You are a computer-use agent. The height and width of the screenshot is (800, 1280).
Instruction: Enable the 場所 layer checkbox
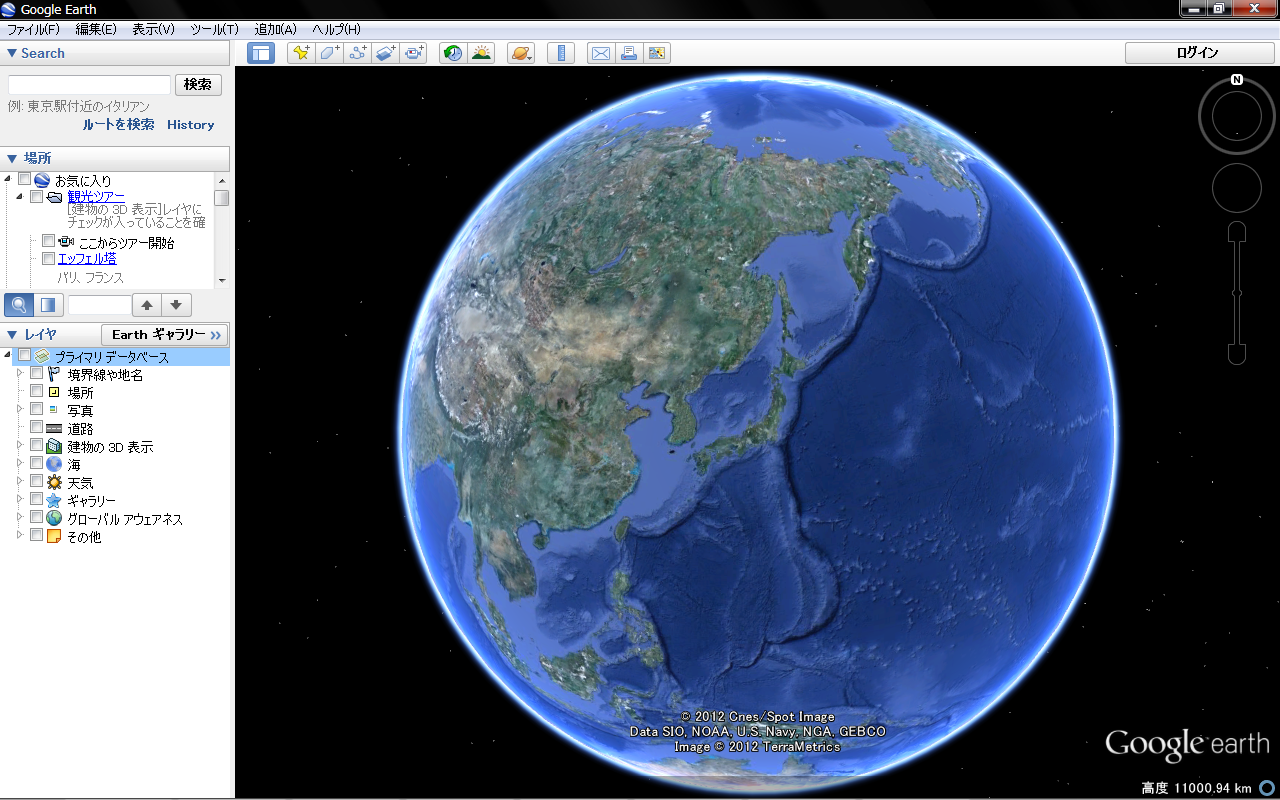click(x=37, y=391)
